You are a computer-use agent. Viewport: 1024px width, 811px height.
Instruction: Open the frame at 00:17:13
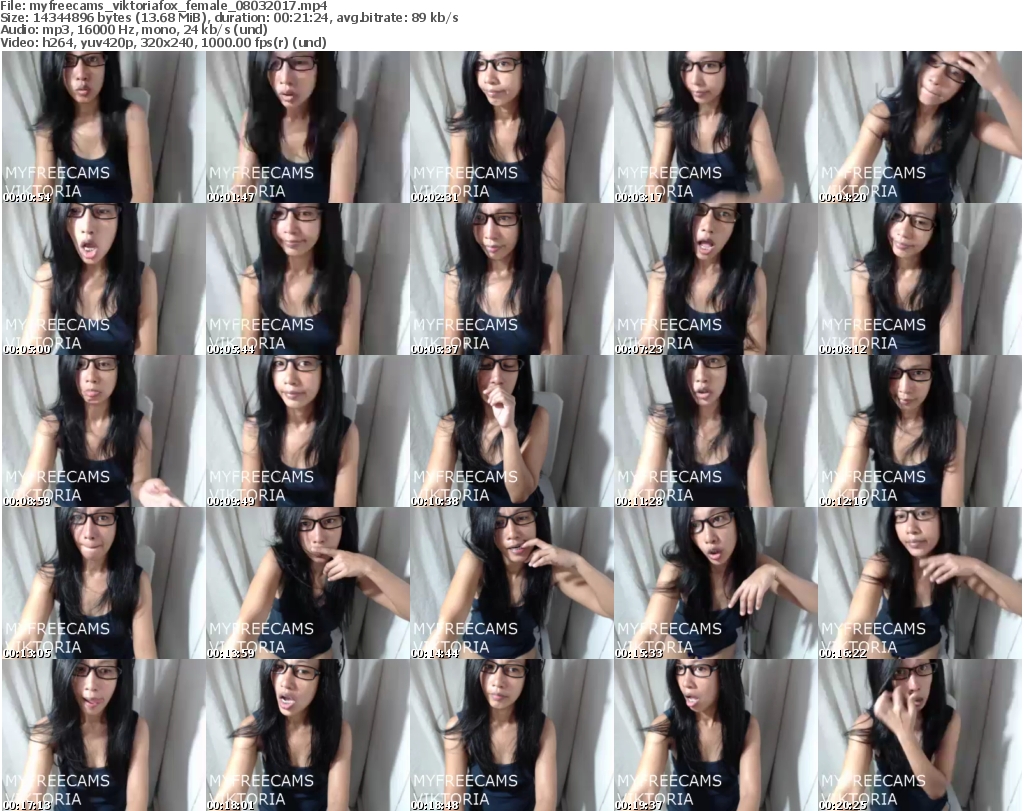(103, 735)
